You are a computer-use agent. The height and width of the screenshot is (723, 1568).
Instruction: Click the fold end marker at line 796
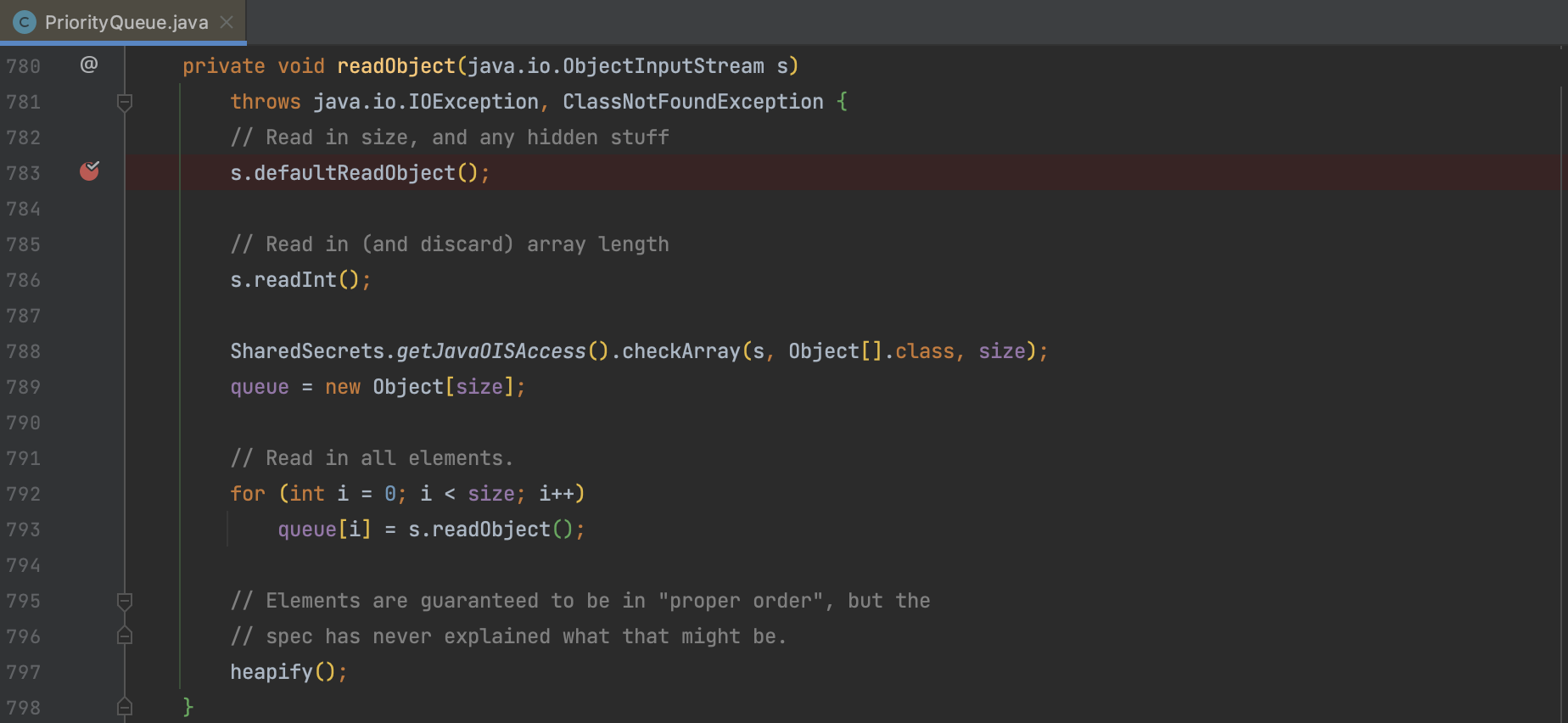(125, 636)
